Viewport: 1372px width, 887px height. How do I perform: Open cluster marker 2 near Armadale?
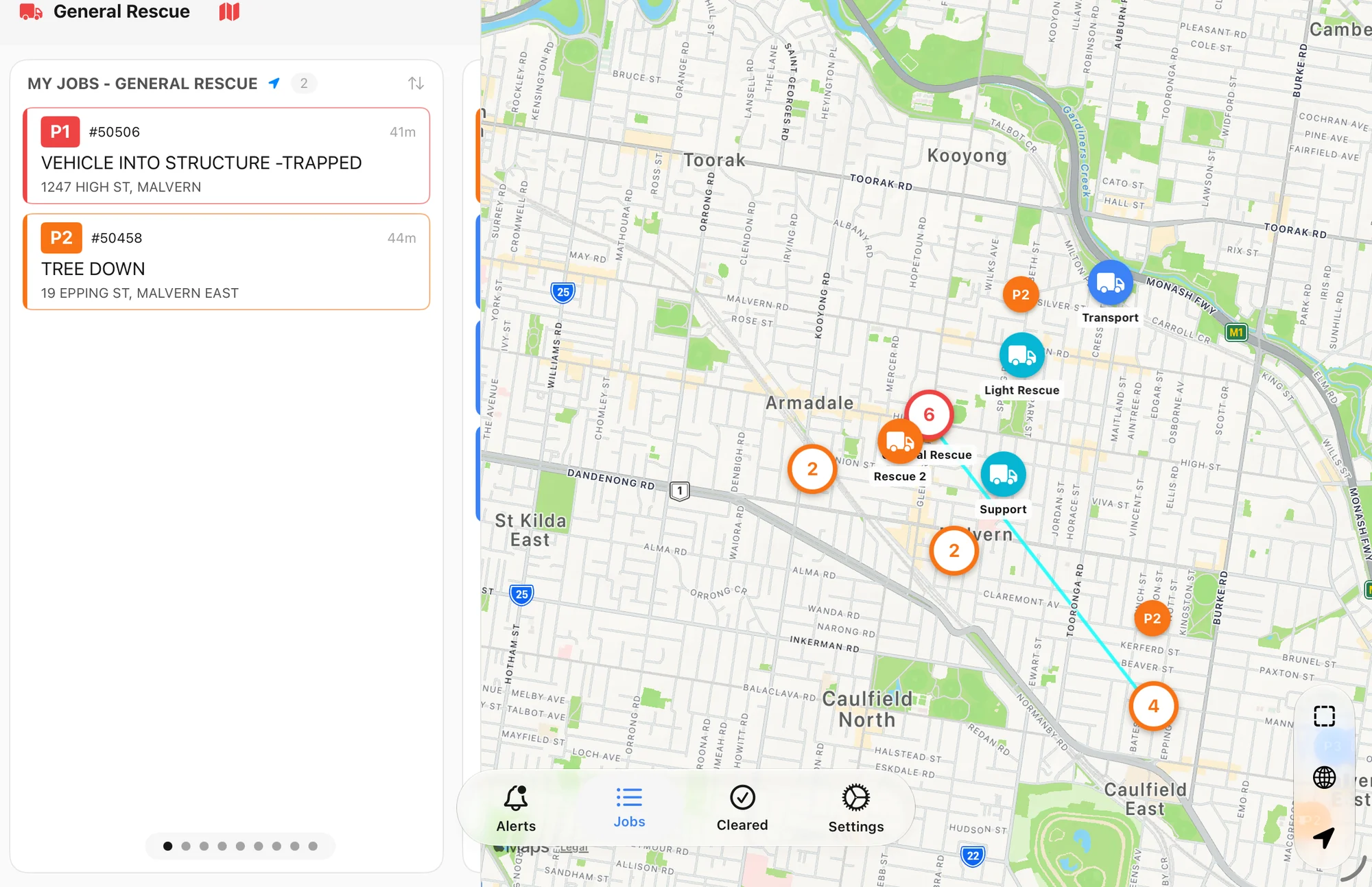(812, 469)
